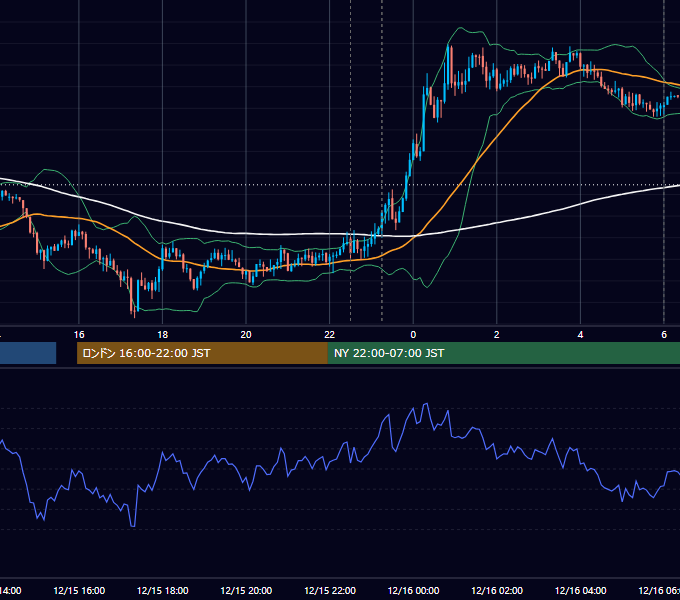The height and width of the screenshot is (600, 680).
Task: Click the 6 hour label on price chart axis
Action: 664,335
